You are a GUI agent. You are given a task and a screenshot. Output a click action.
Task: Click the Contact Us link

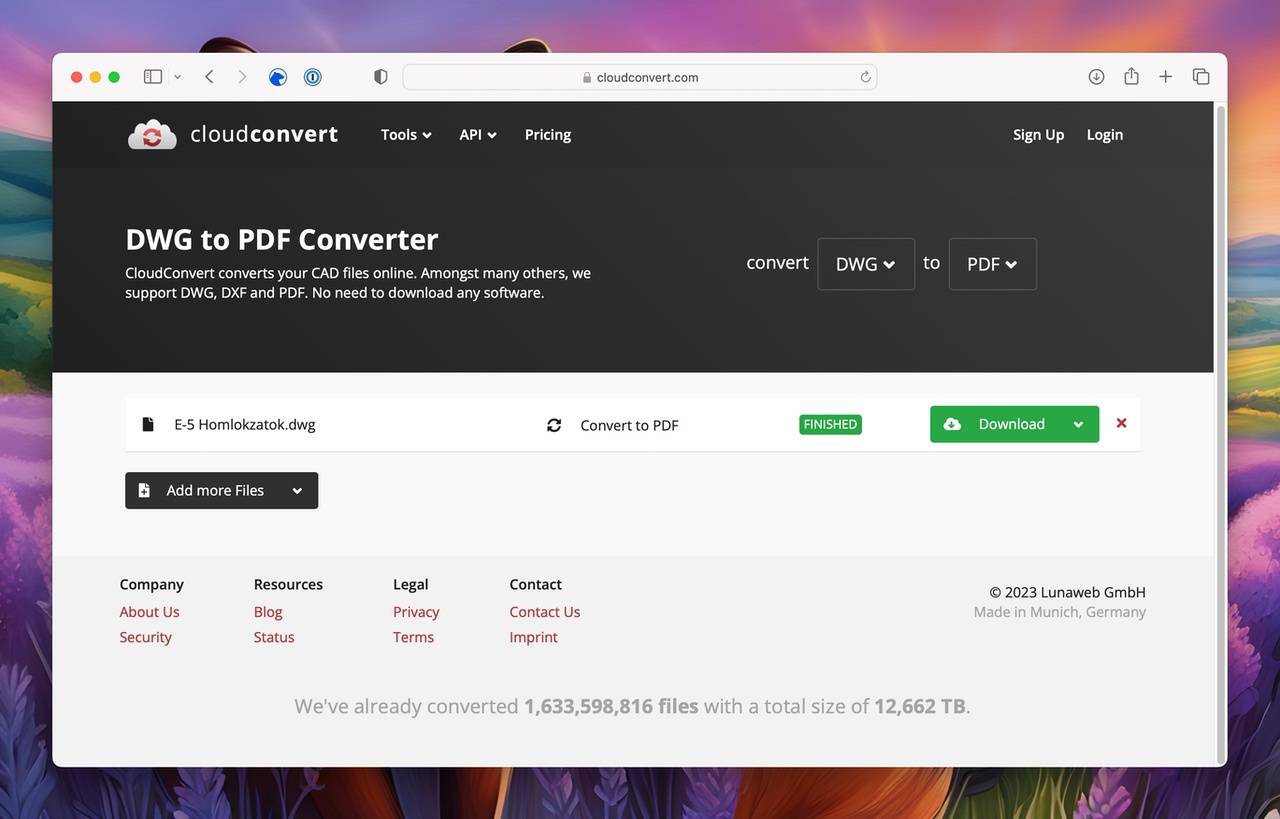click(x=545, y=612)
